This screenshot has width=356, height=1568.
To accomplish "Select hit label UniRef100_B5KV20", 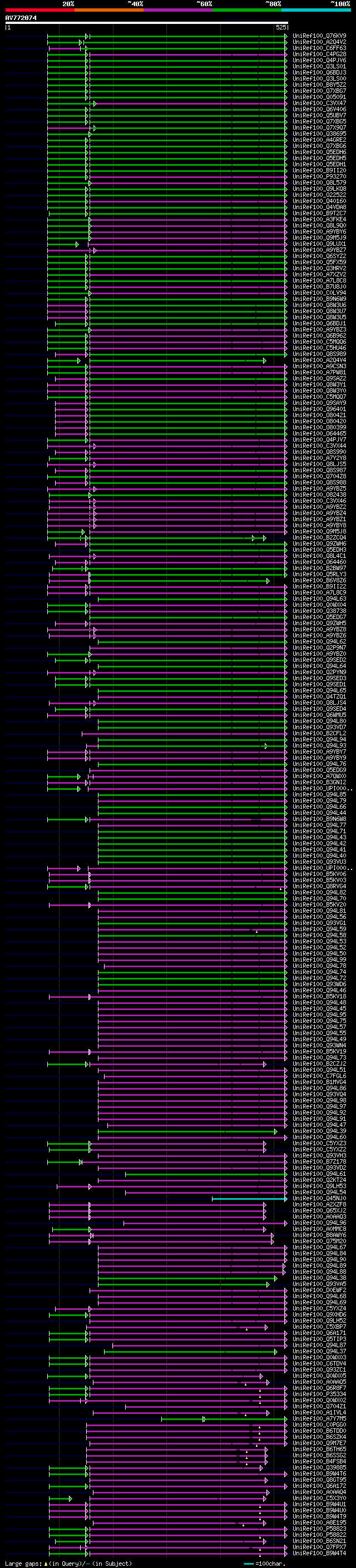I will [319, 904].
